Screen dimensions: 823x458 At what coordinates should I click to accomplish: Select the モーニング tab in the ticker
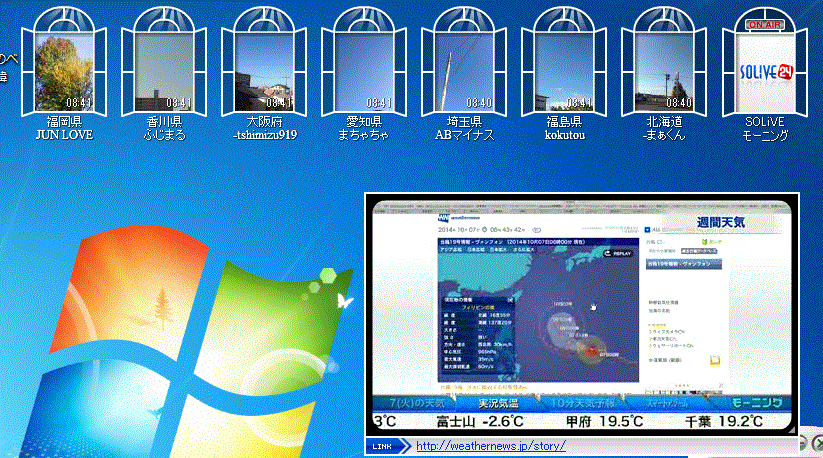[756, 403]
